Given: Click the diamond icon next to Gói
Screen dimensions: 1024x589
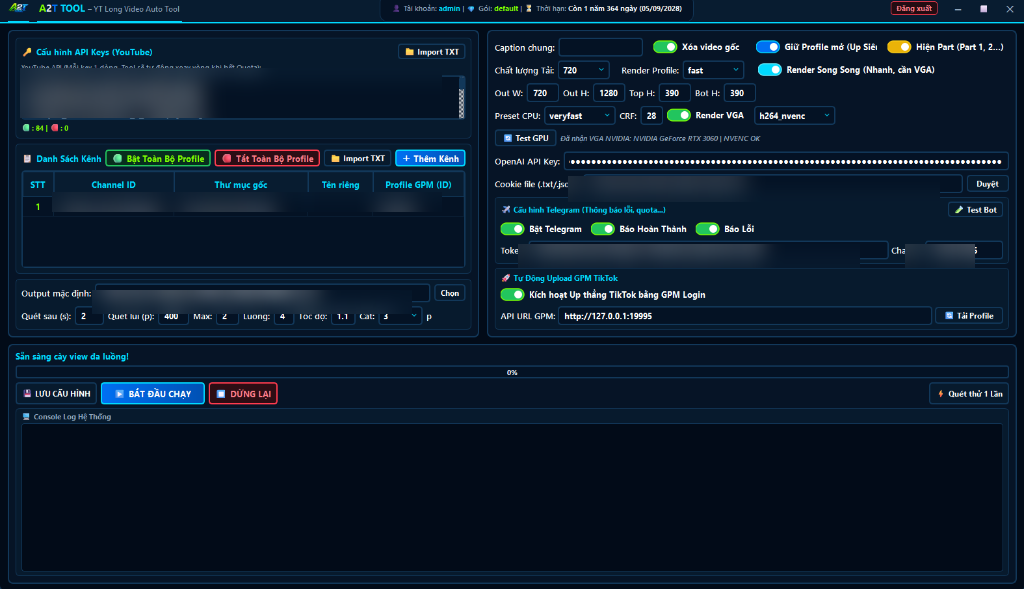Looking at the screenshot, I should click(x=471, y=8).
